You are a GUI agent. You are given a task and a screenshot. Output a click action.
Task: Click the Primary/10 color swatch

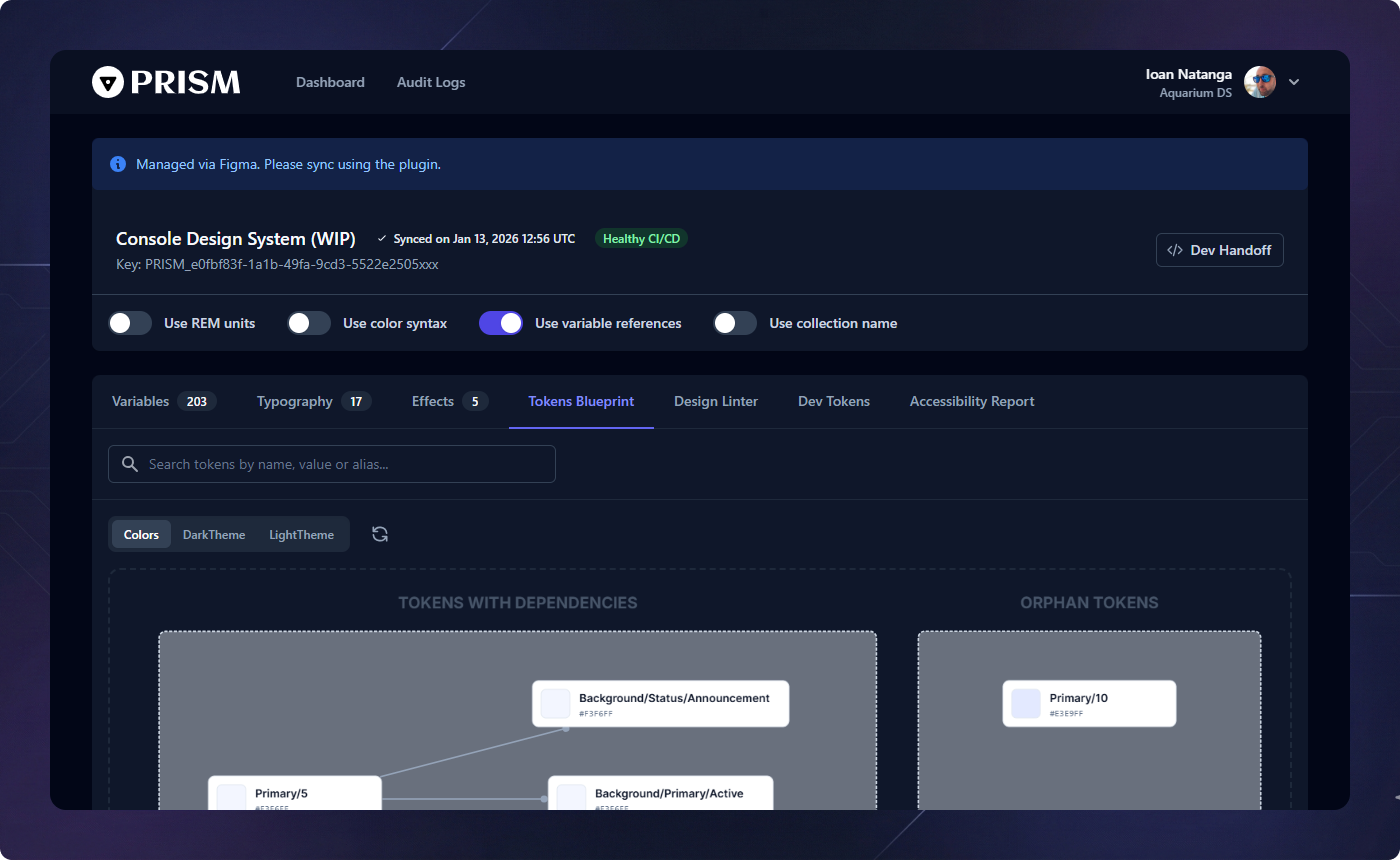click(x=1024, y=703)
